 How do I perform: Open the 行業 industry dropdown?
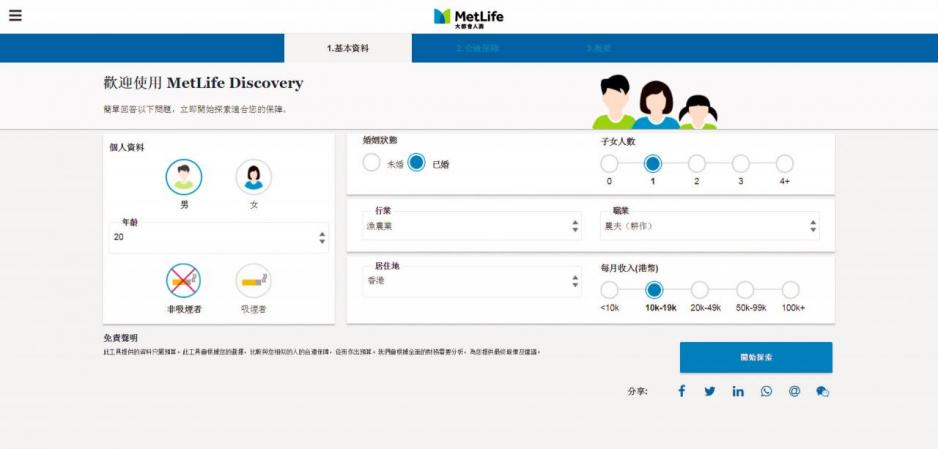tap(471, 226)
